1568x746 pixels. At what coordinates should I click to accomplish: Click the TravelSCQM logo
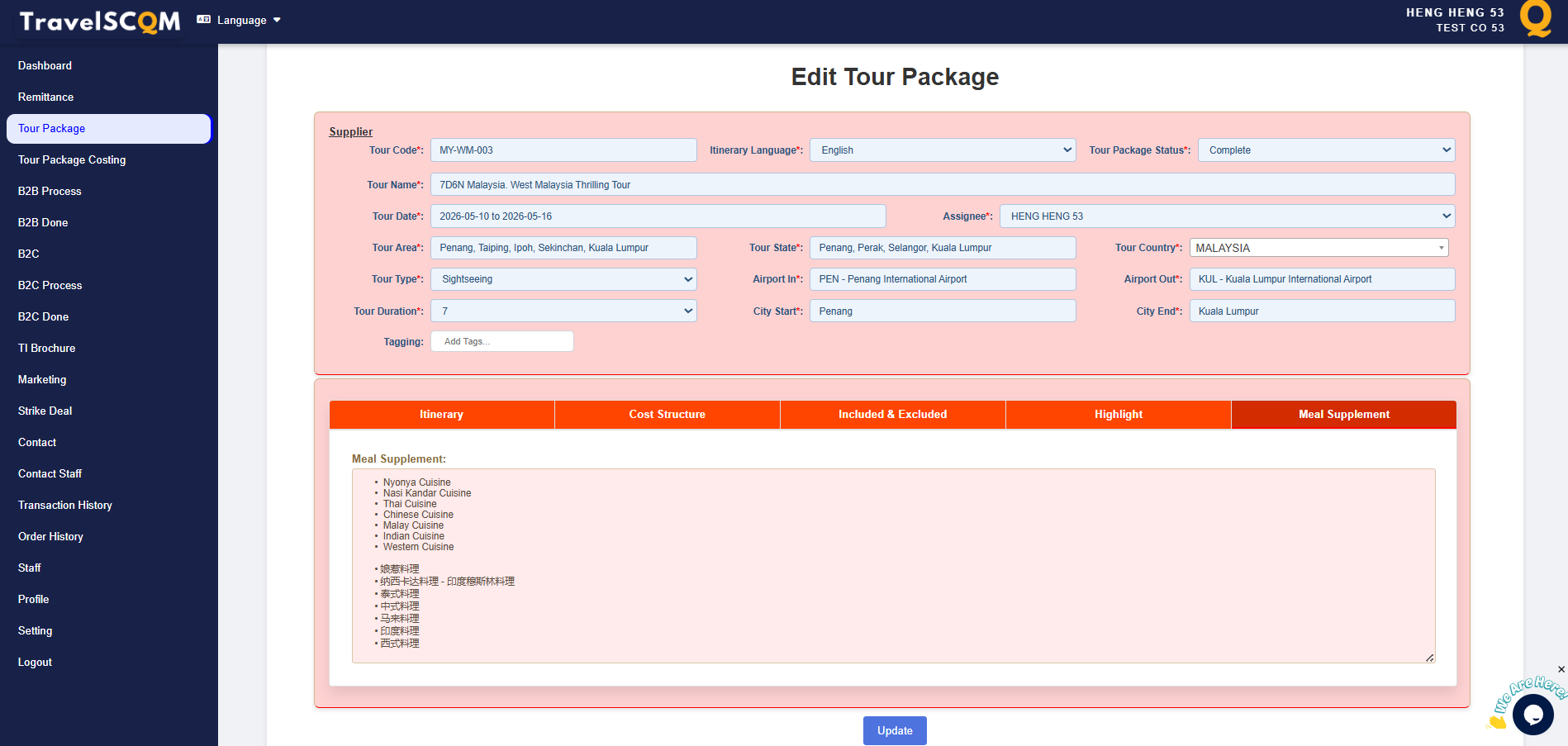click(x=99, y=21)
